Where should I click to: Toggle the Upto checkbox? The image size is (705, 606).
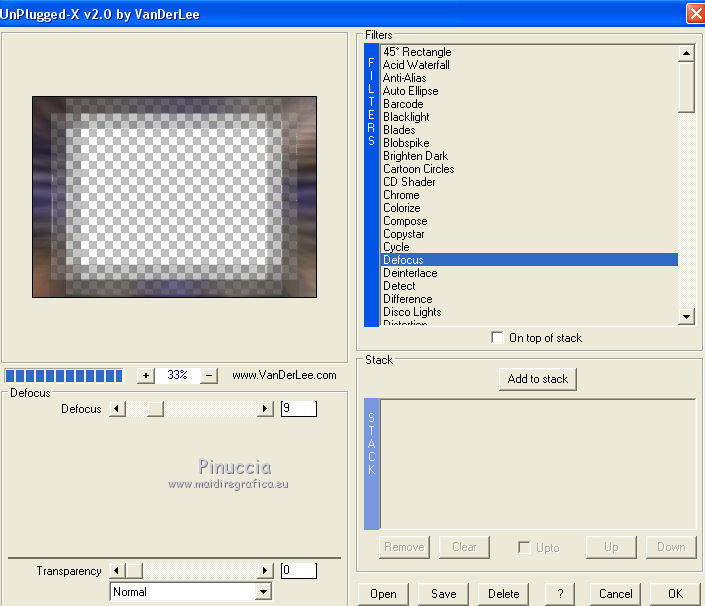524,547
